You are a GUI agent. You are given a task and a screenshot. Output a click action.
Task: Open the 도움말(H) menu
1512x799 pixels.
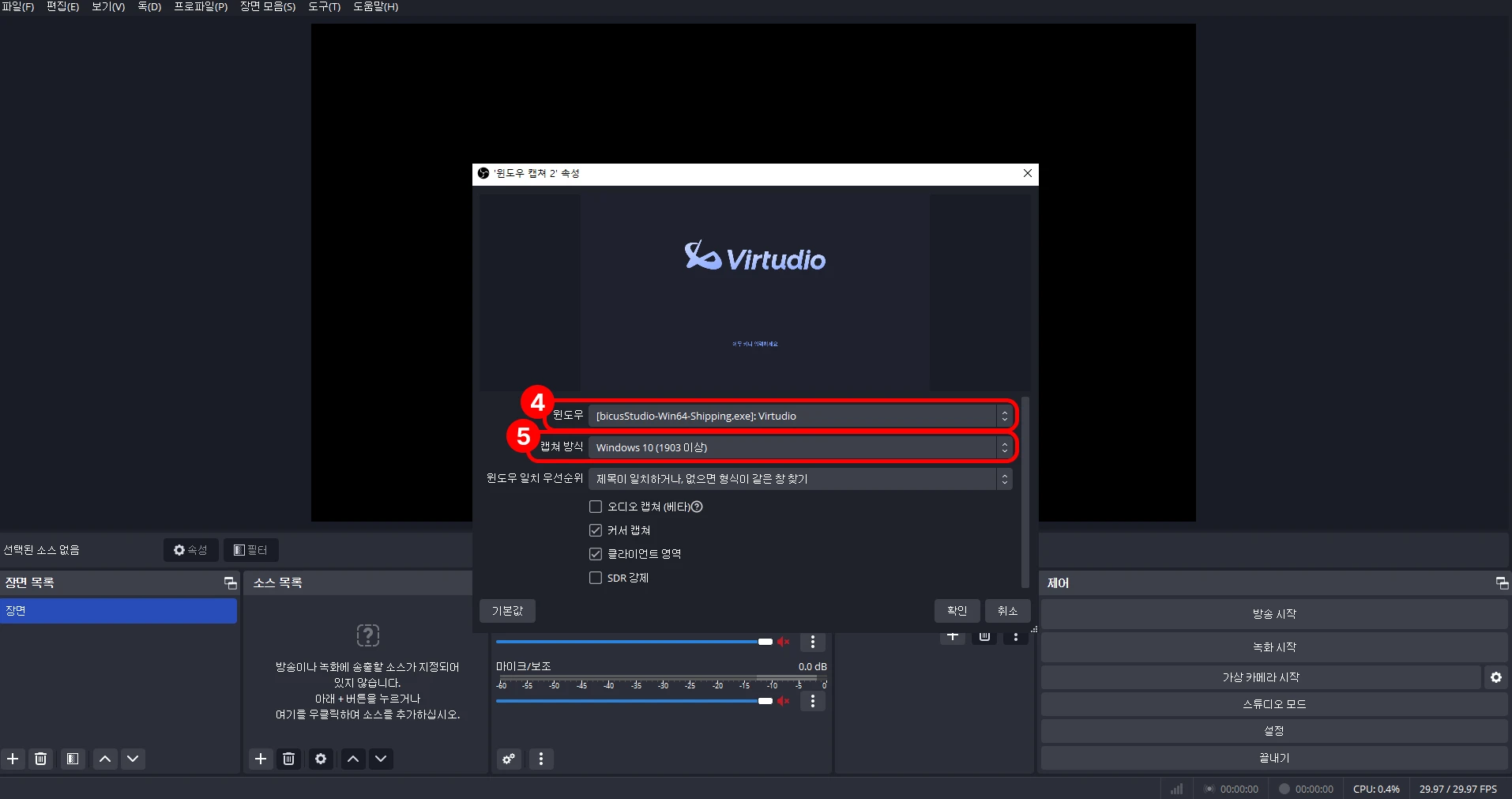375,6
